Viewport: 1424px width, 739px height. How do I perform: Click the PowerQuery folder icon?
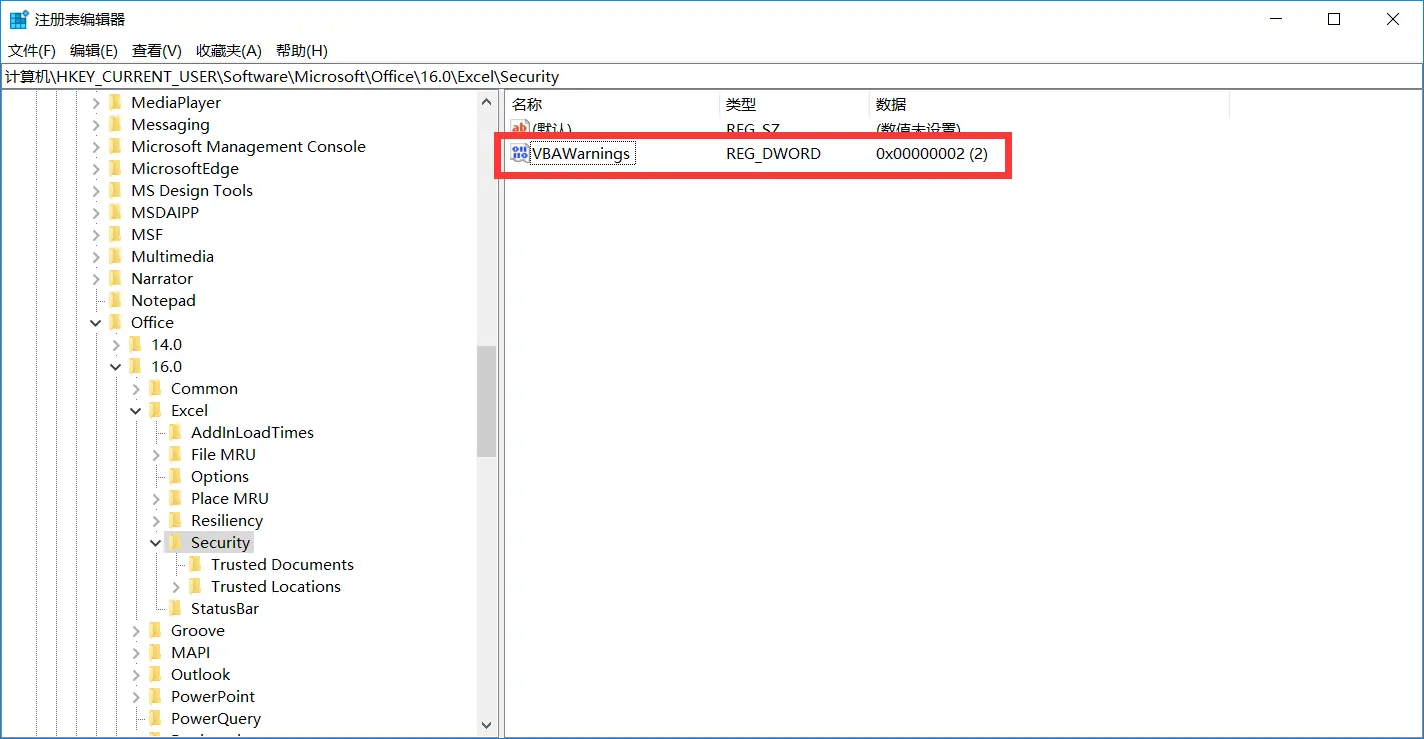coord(155,718)
